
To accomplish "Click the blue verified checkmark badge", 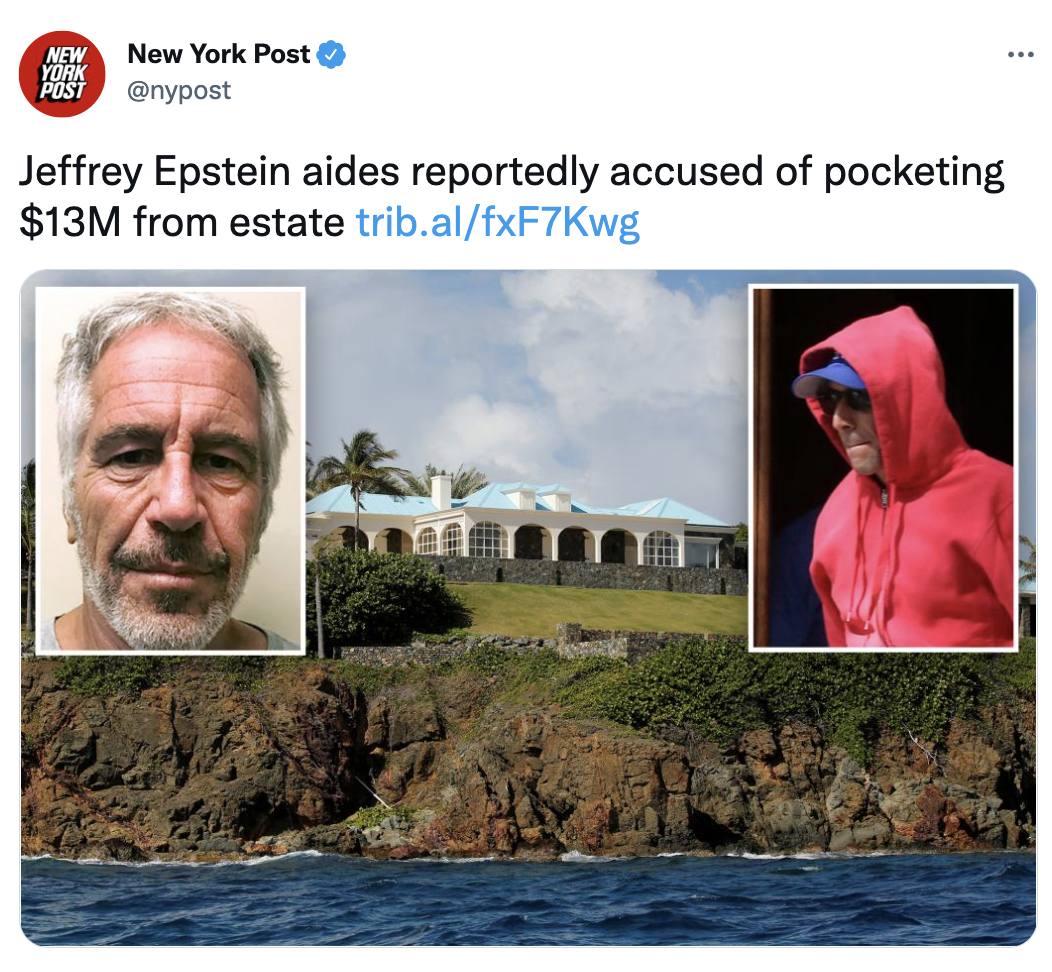I will click(x=331, y=54).
